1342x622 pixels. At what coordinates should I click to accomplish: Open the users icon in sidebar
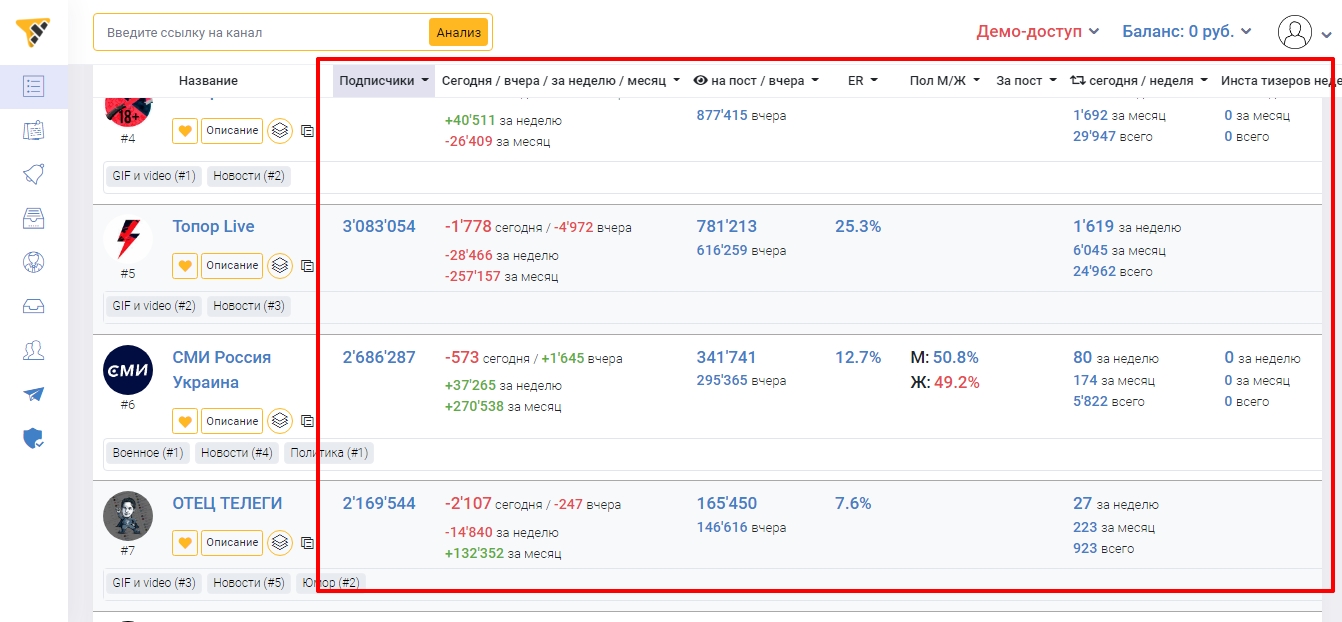coord(33,350)
